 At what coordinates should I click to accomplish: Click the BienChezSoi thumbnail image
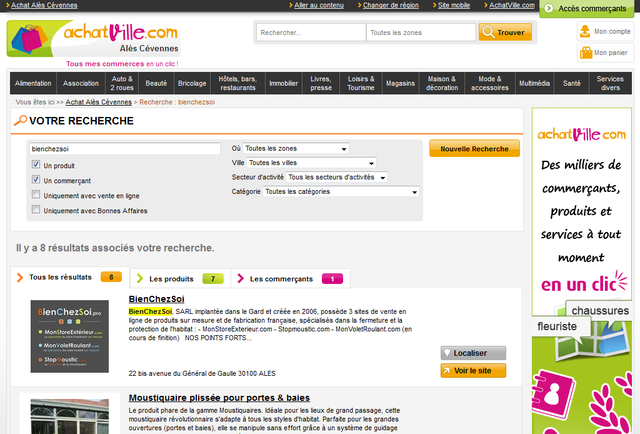(x=70, y=337)
